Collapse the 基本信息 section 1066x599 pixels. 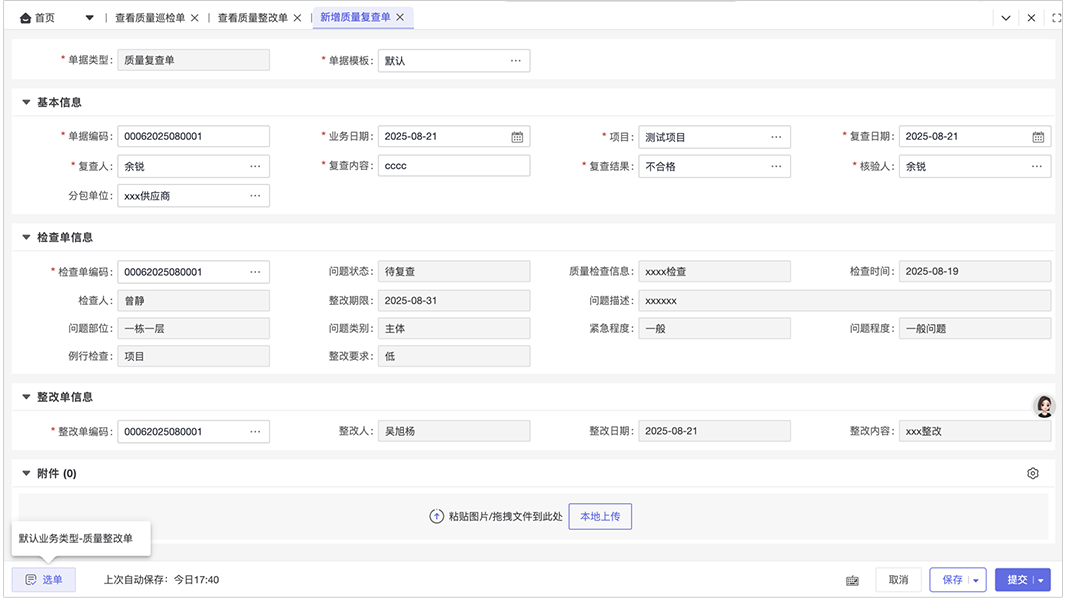click(26, 102)
